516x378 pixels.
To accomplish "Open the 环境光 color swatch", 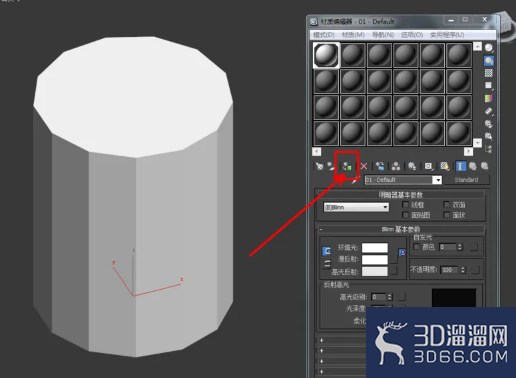I will [375, 248].
